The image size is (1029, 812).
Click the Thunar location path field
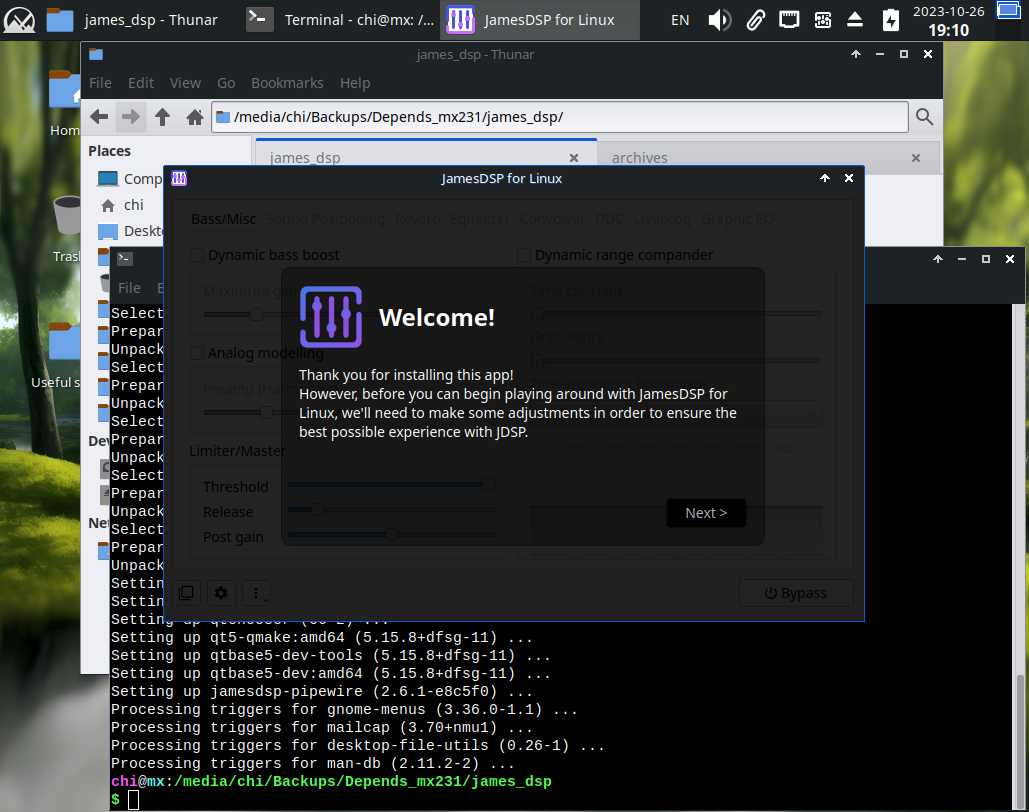560,117
